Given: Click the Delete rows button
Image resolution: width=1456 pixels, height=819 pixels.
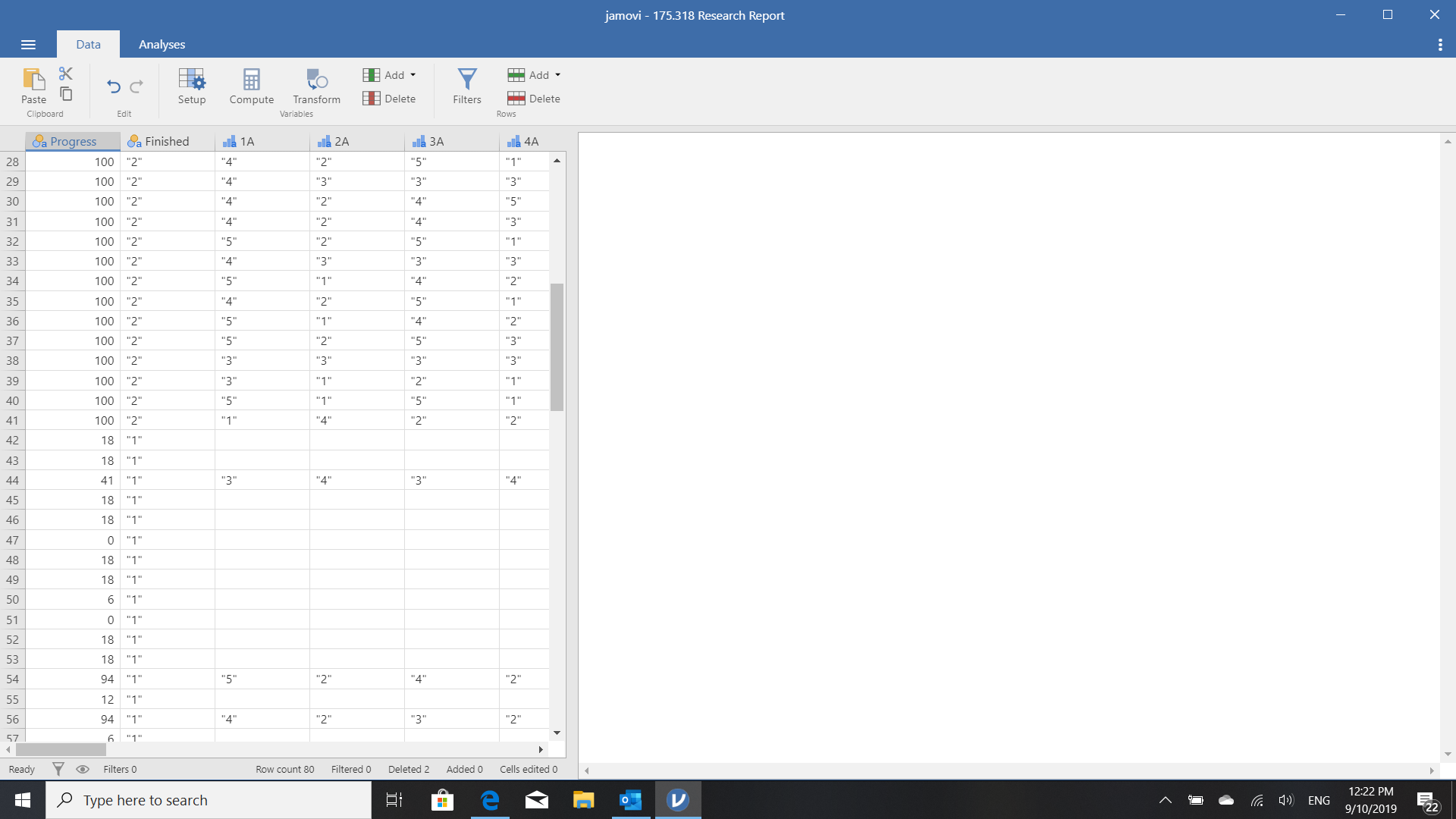Looking at the screenshot, I should (x=533, y=98).
